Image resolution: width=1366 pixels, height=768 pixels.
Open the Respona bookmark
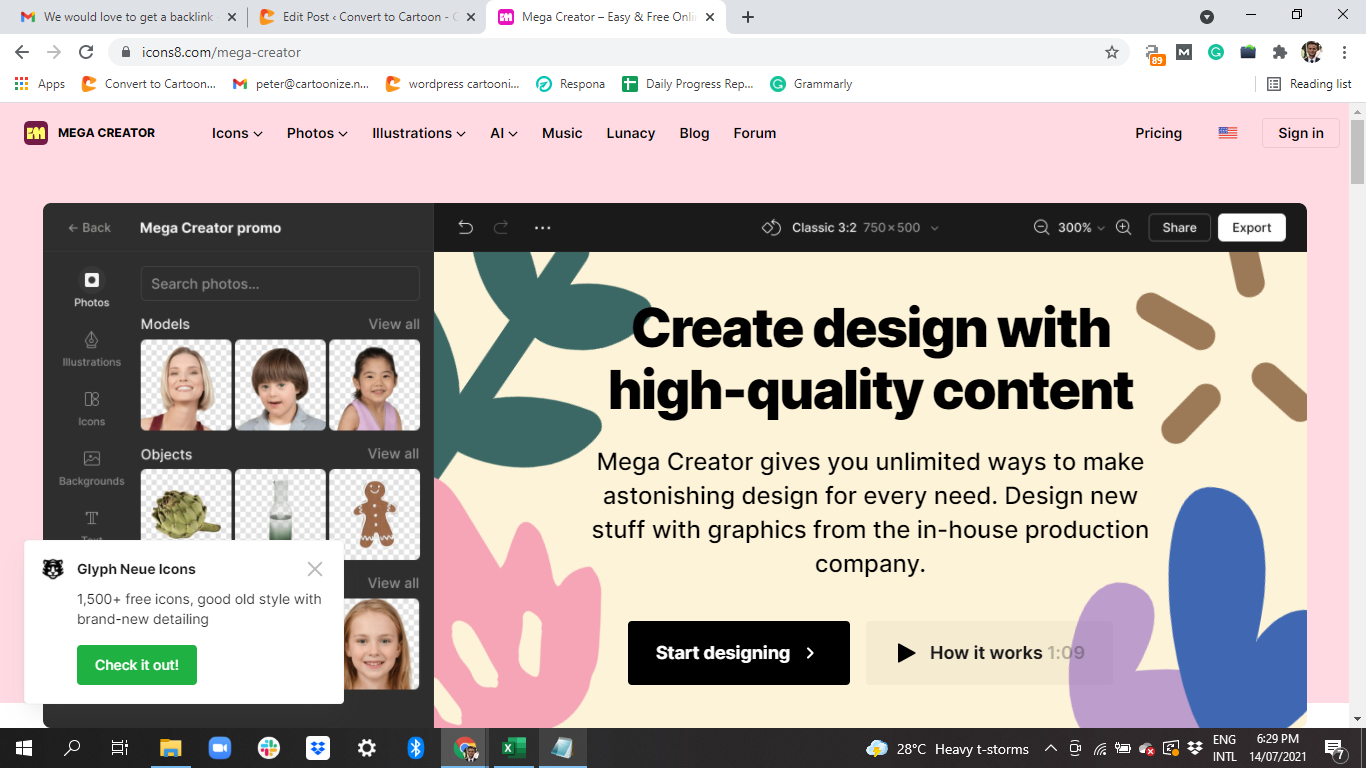tap(570, 84)
